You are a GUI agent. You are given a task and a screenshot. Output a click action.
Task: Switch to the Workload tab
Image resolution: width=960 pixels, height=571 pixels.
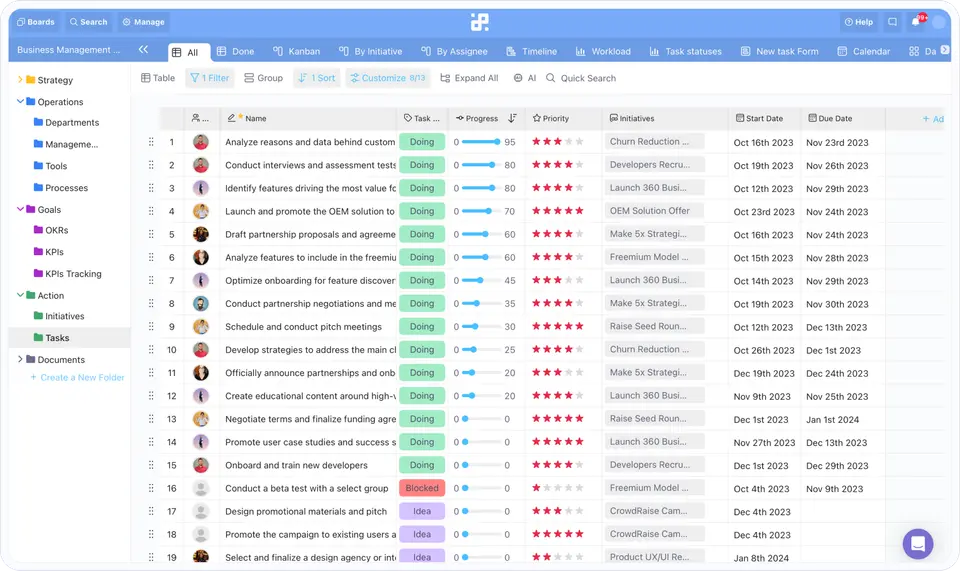pyautogui.click(x=603, y=51)
